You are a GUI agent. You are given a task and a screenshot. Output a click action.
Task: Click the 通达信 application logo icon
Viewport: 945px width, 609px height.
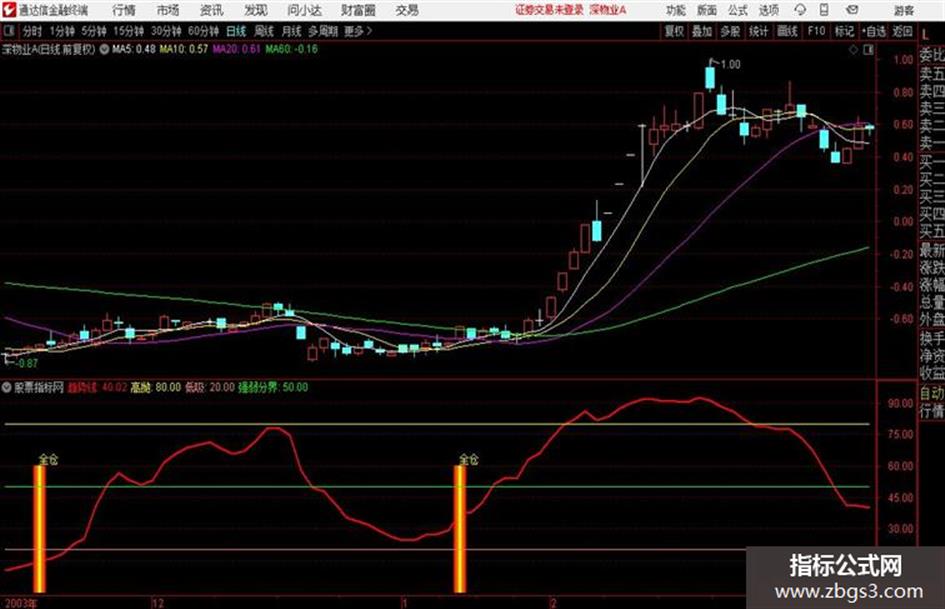pos(9,10)
